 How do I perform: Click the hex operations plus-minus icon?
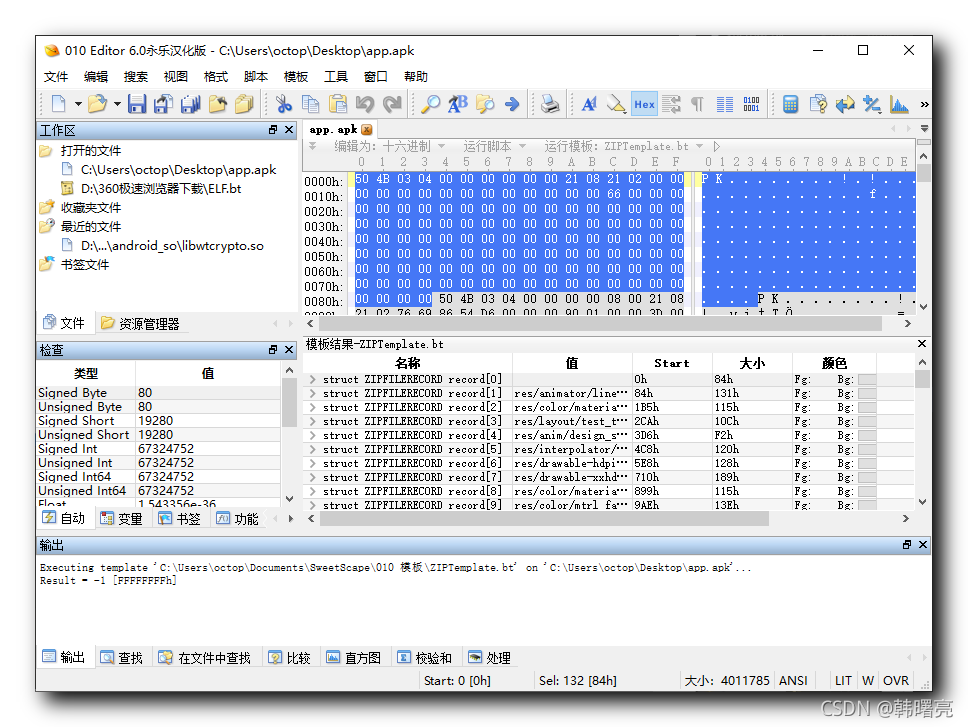872,104
